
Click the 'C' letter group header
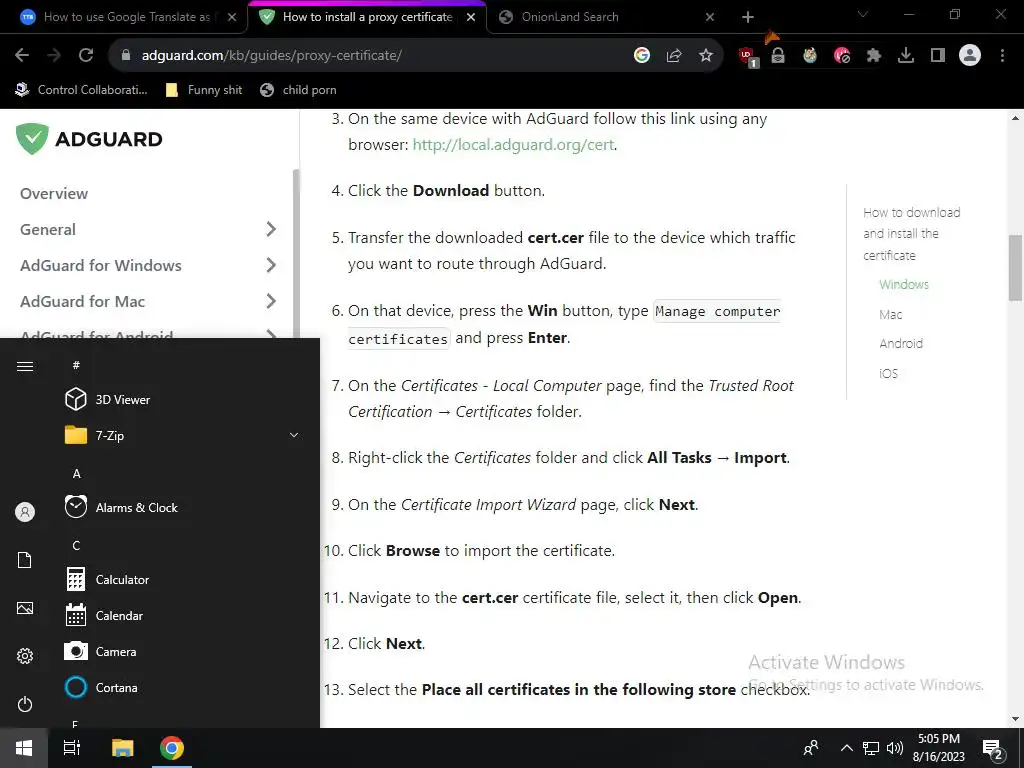(76, 545)
